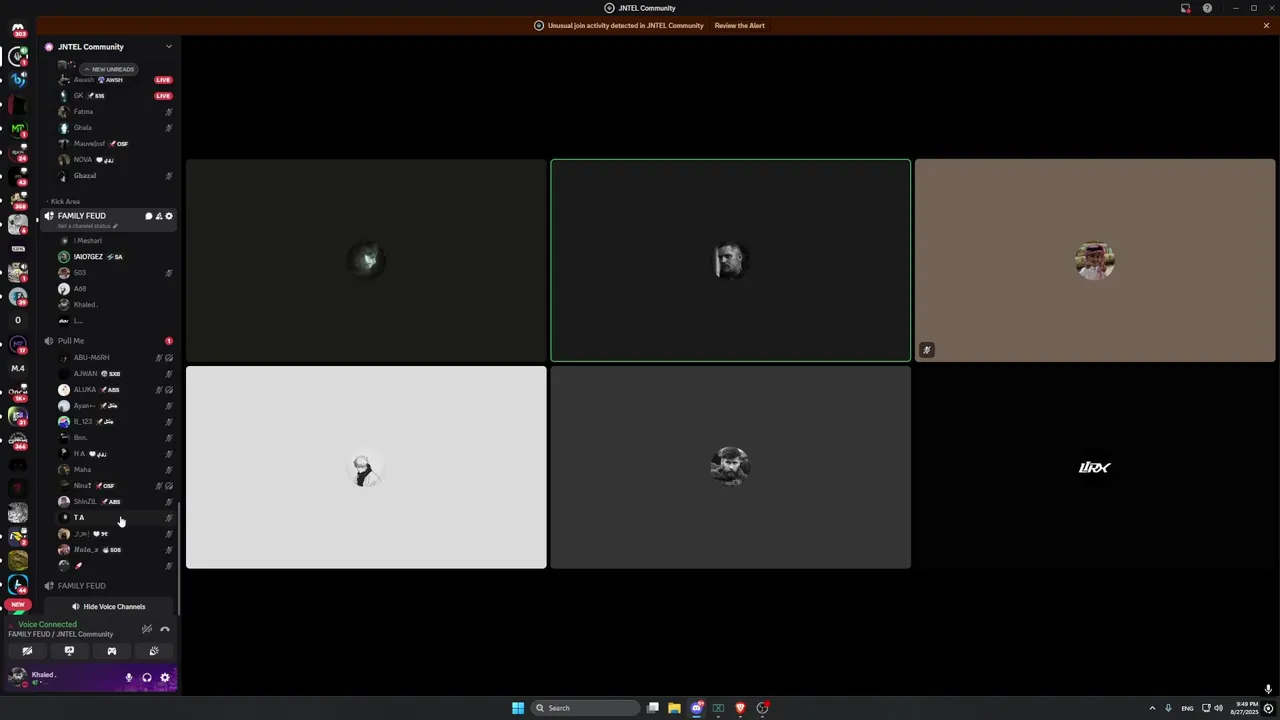Viewport: 1280px width, 720px height.
Task: Share your screen button
Action: [69, 651]
